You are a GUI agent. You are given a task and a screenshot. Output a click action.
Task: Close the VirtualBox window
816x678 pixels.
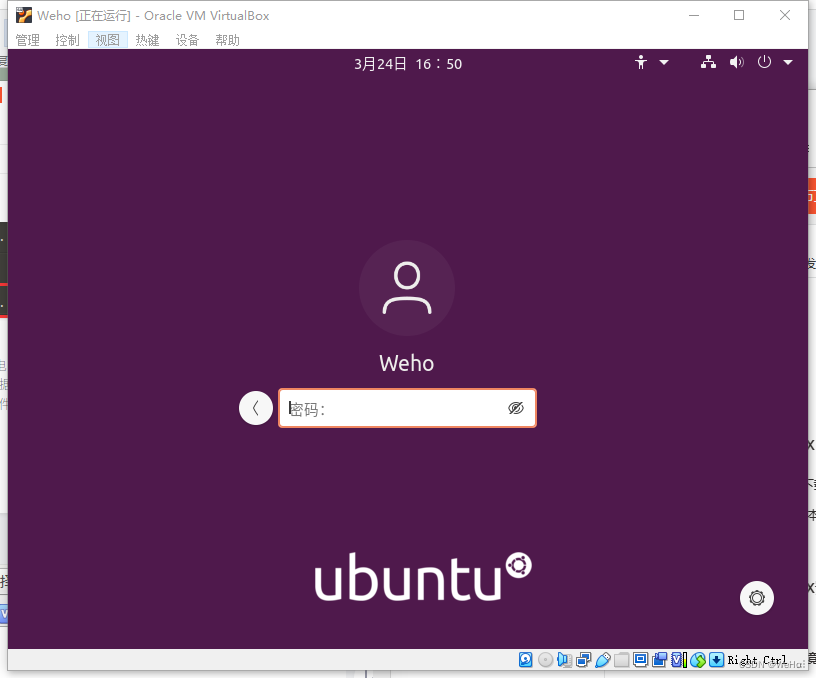click(785, 16)
